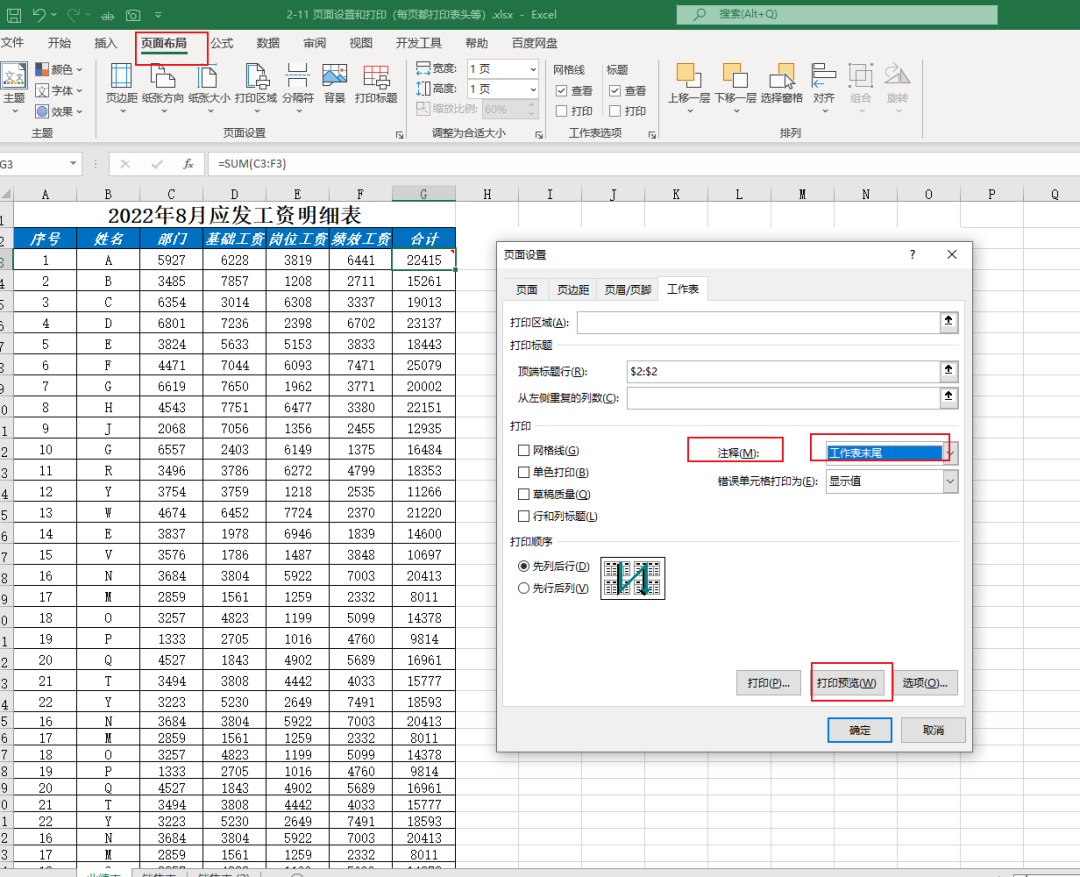This screenshot has height=877, width=1080.
Task: Switch to the 公式 ribbon tab
Action: pyautogui.click(x=222, y=43)
